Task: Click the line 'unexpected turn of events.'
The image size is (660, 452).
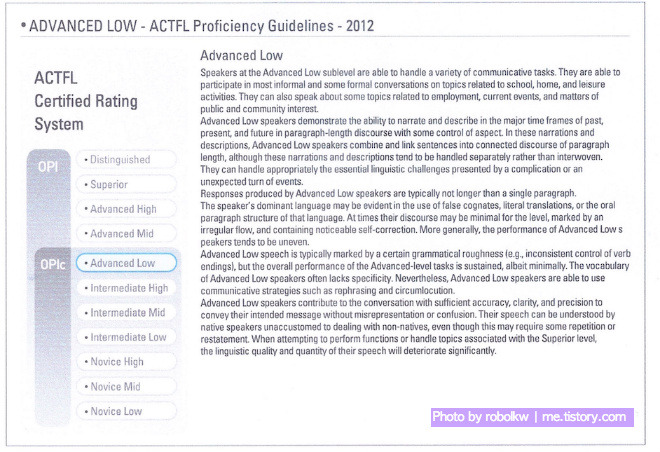Action: pos(251,182)
